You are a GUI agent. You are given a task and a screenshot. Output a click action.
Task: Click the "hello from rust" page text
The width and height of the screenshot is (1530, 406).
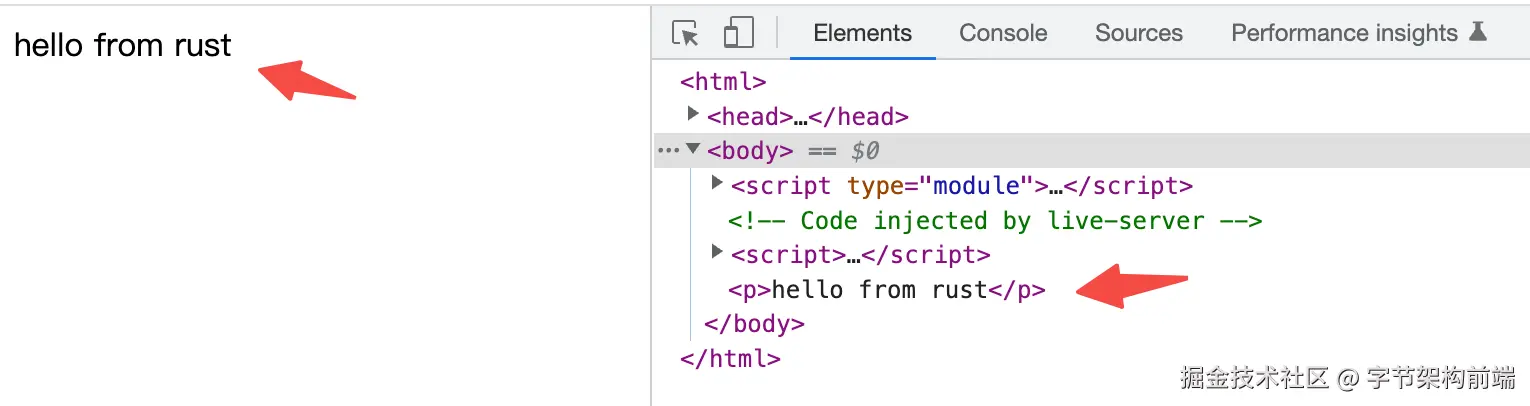tap(123, 46)
